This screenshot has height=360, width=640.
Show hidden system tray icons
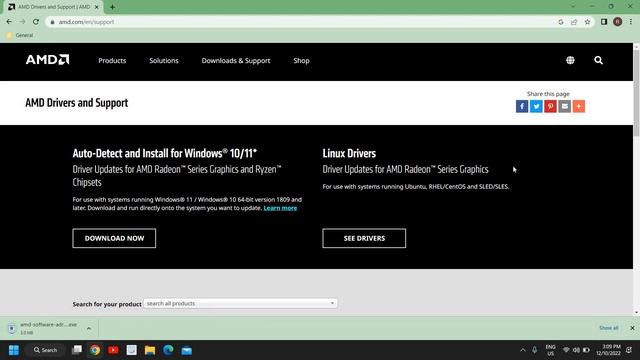(522, 350)
